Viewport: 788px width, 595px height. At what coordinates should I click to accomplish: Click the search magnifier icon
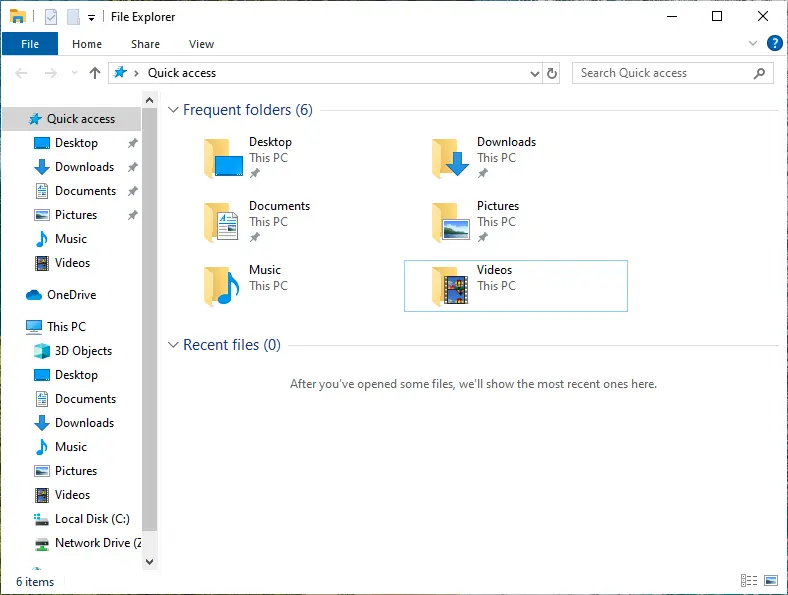point(759,73)
